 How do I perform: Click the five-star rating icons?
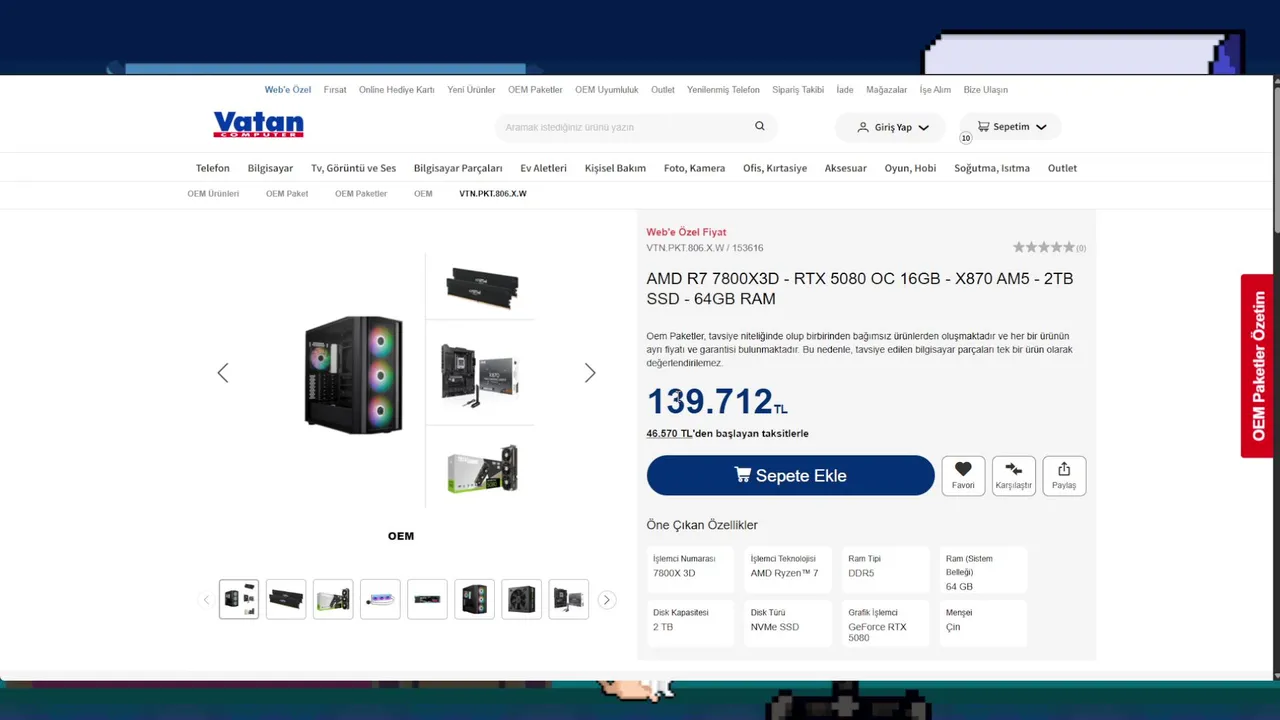point(1043,247)
